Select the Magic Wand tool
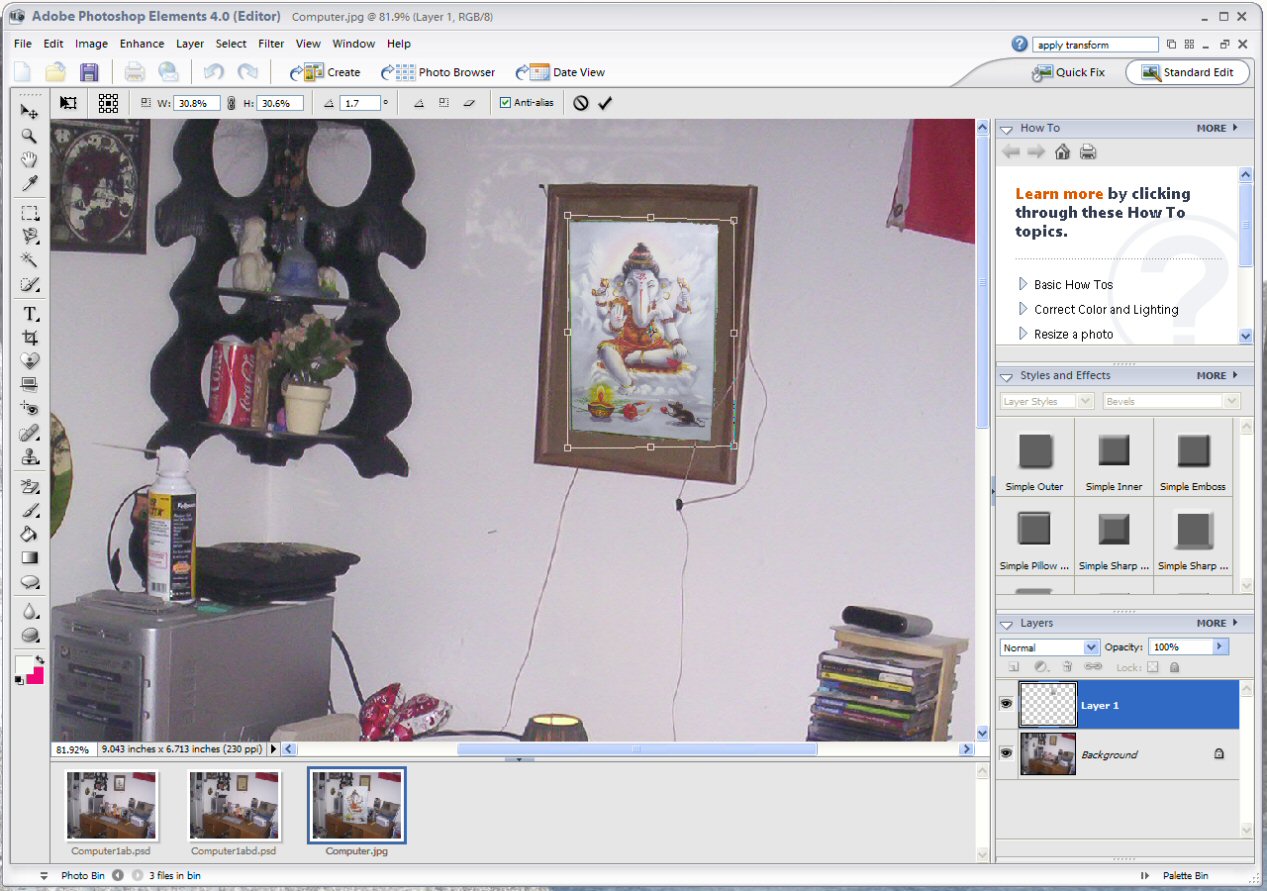This screenshot has width=1267, height=891. click(x=30, y=261)
